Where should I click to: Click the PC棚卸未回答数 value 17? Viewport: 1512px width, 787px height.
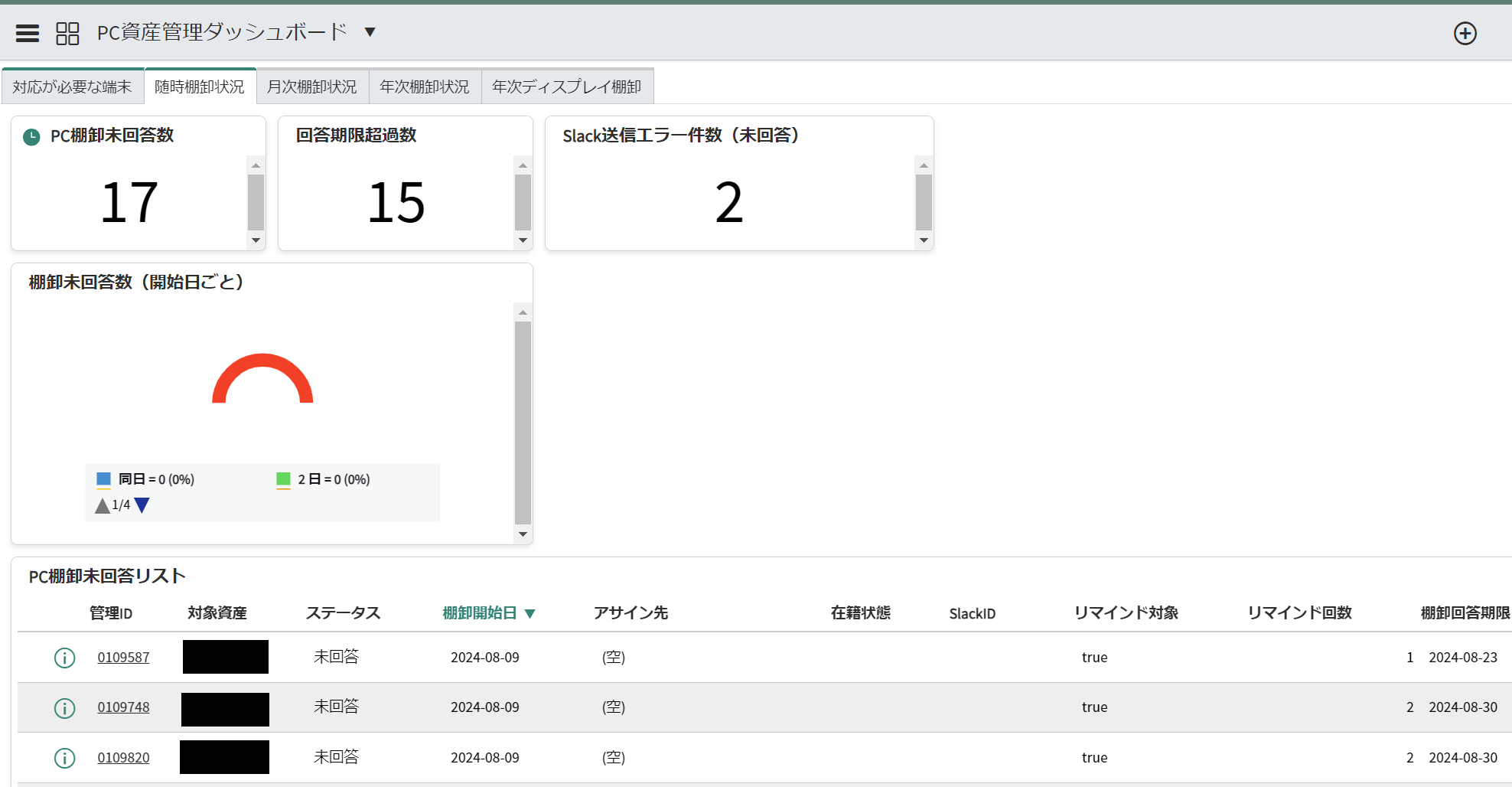pyautogui.click(x=129, y=203)
